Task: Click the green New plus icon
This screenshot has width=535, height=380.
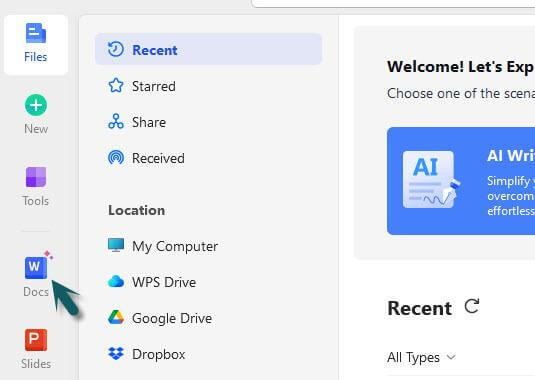Action: tap(36, 105)
